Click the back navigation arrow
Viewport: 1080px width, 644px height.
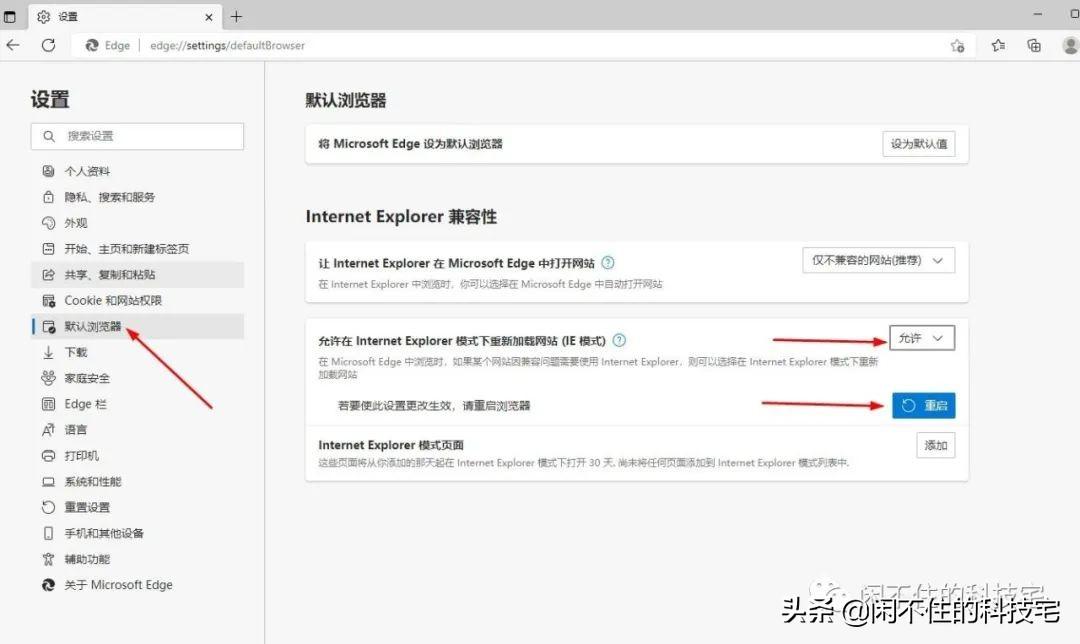[12, 45]
